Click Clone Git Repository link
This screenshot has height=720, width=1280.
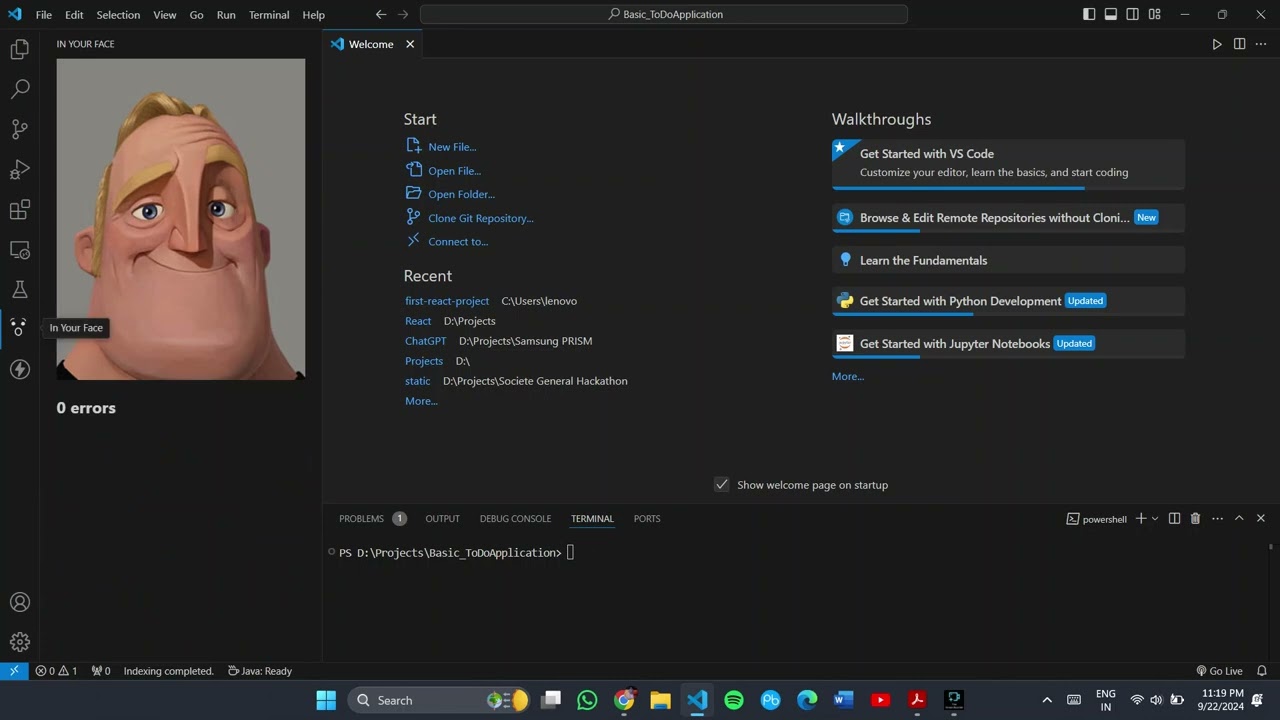tap(469, 218)
